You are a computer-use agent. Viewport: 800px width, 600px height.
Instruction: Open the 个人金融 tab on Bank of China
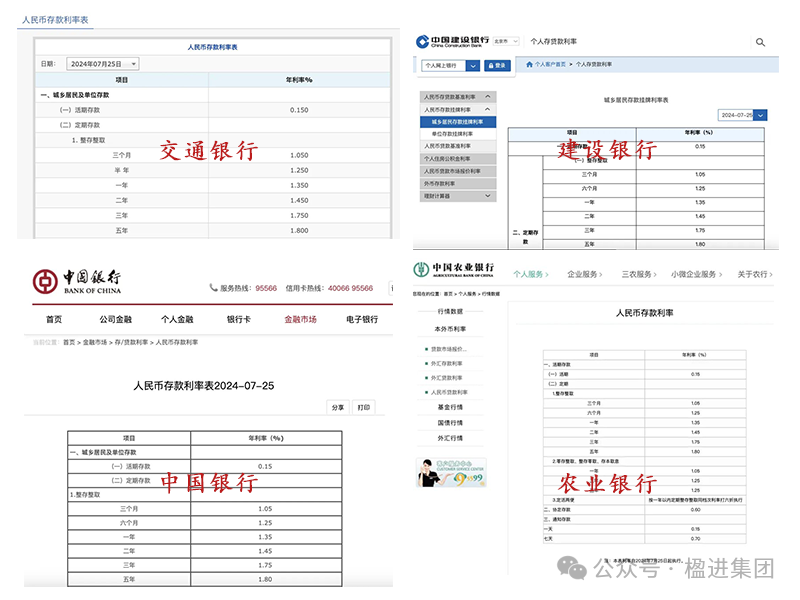[177, 319]
